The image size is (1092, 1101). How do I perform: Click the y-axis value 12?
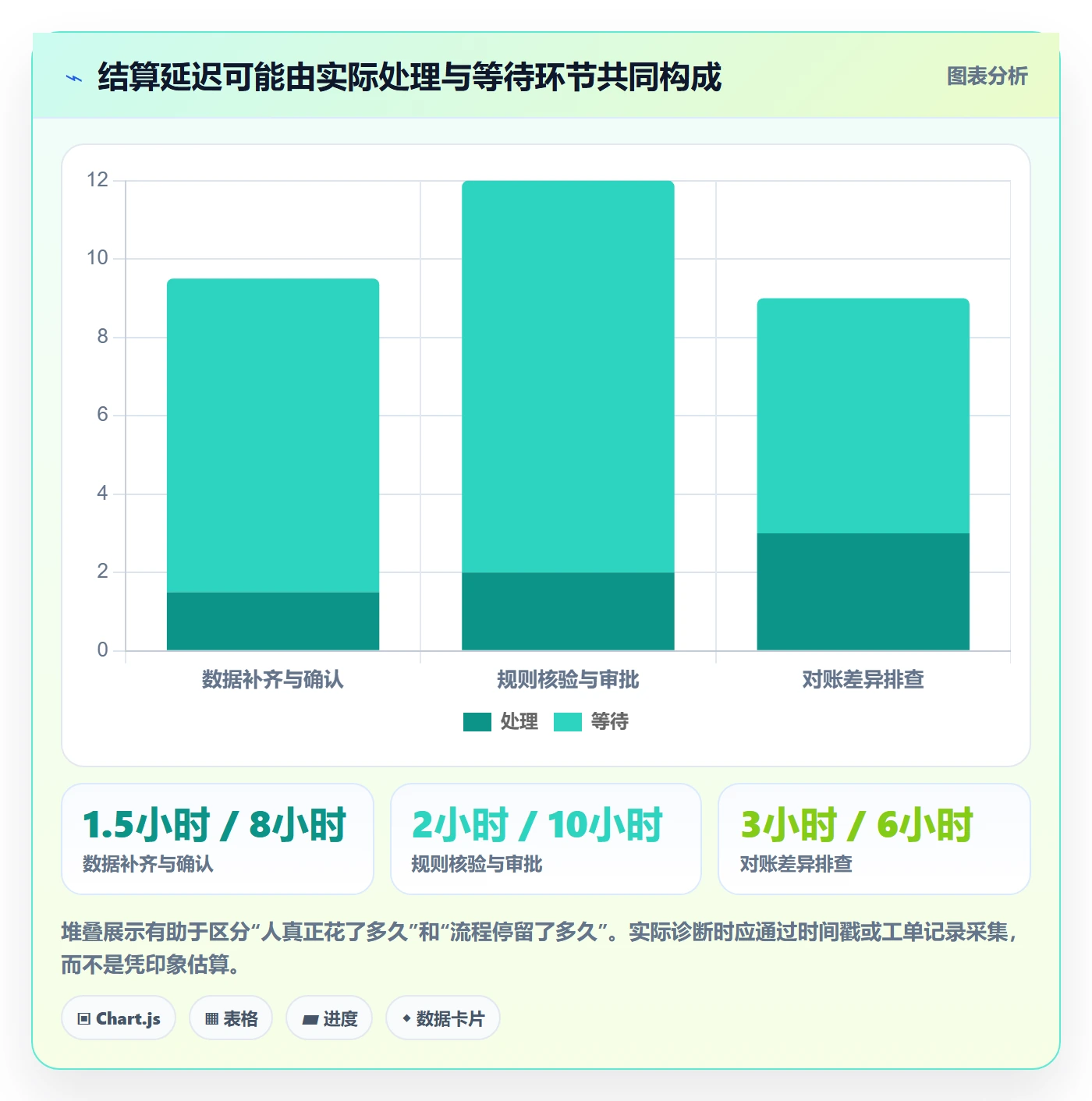(x=97, y=180)
